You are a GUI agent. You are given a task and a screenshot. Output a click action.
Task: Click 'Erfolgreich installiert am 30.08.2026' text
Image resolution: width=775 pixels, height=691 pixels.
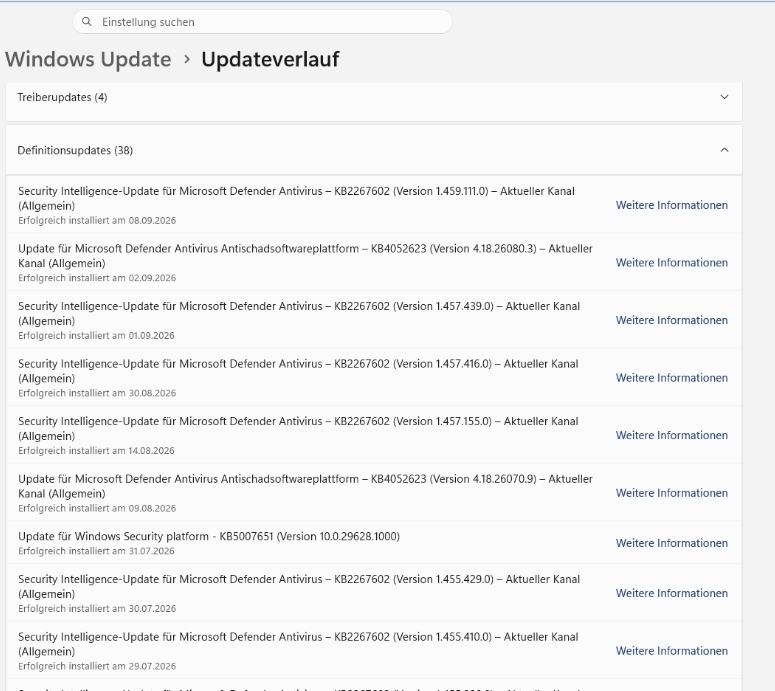point(97,393)
